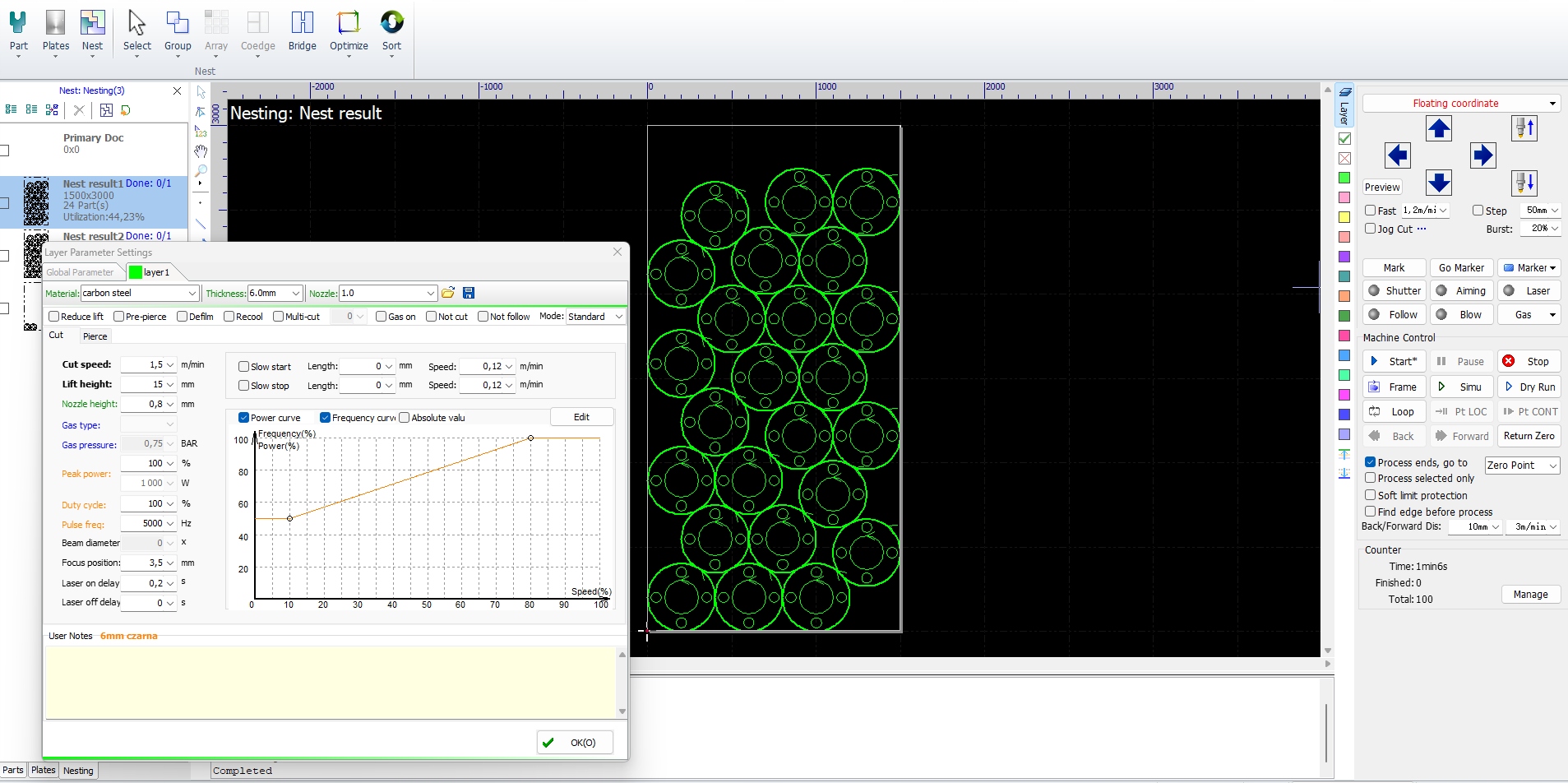Click the save parameters disk icon
The width and height of the screenshot is (1568, 783).
click(x=469, y=293)
